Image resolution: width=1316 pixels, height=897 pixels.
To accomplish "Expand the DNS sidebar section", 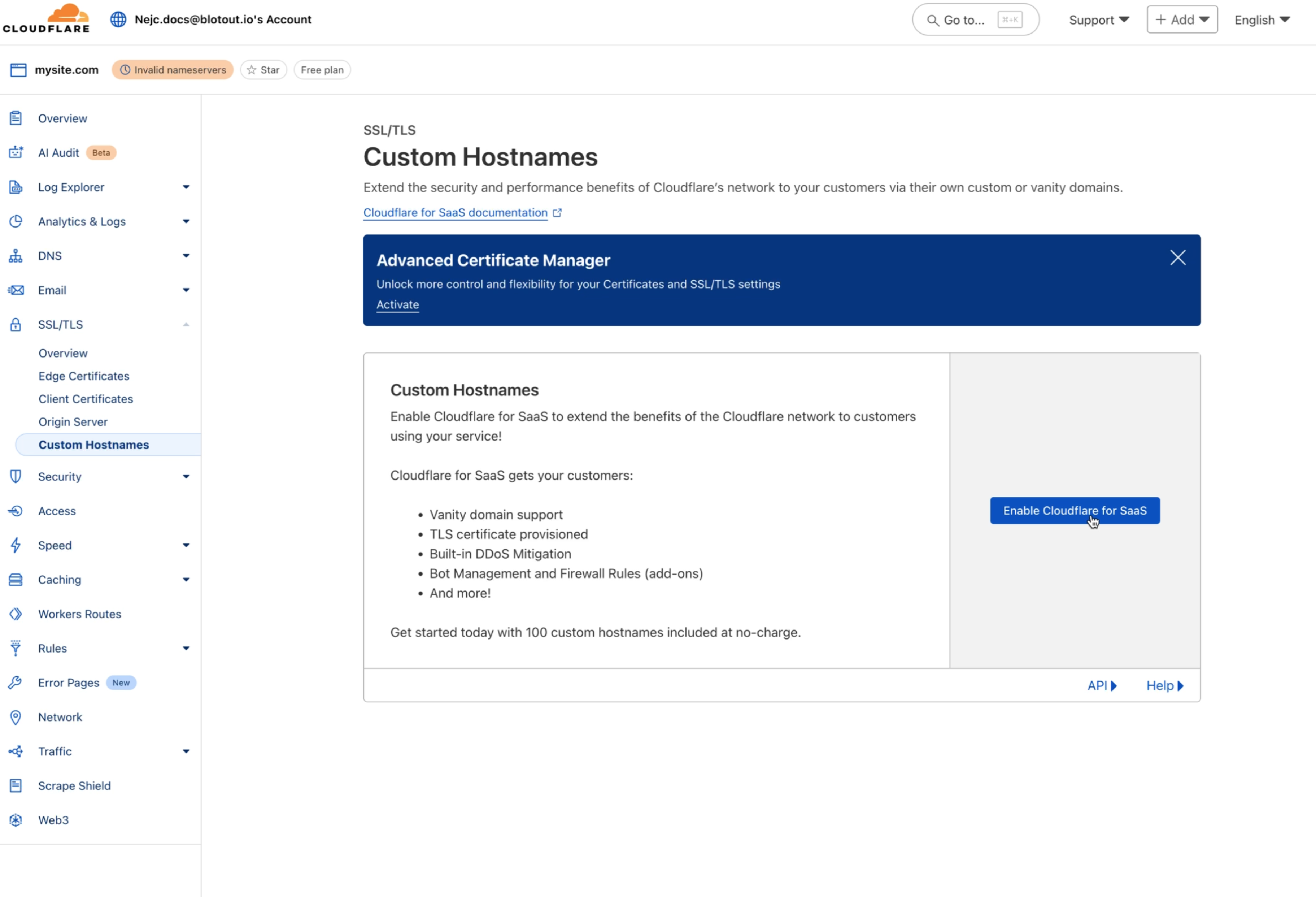I will click(186, 256).
